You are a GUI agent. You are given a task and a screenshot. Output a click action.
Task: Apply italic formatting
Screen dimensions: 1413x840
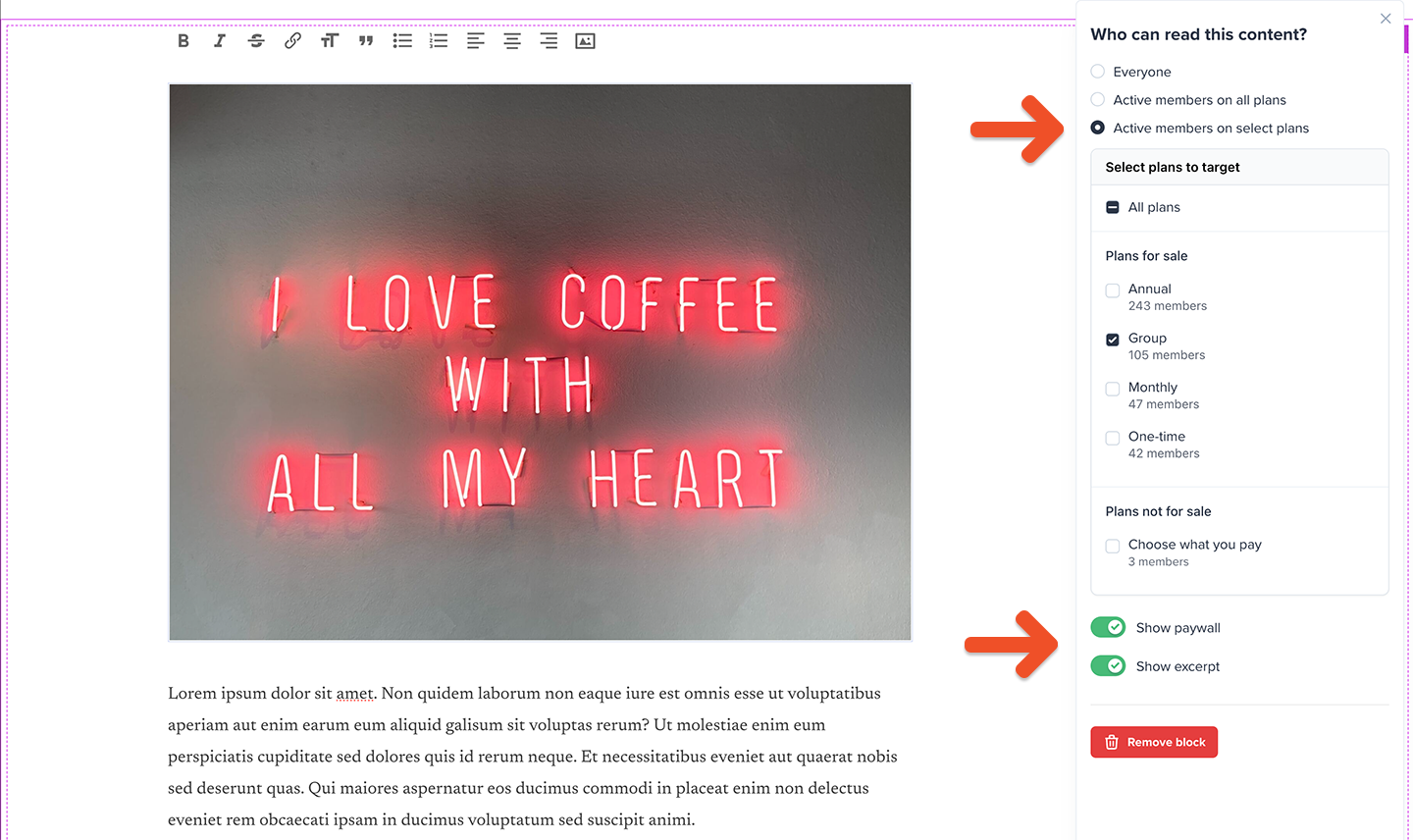point(220,41)
